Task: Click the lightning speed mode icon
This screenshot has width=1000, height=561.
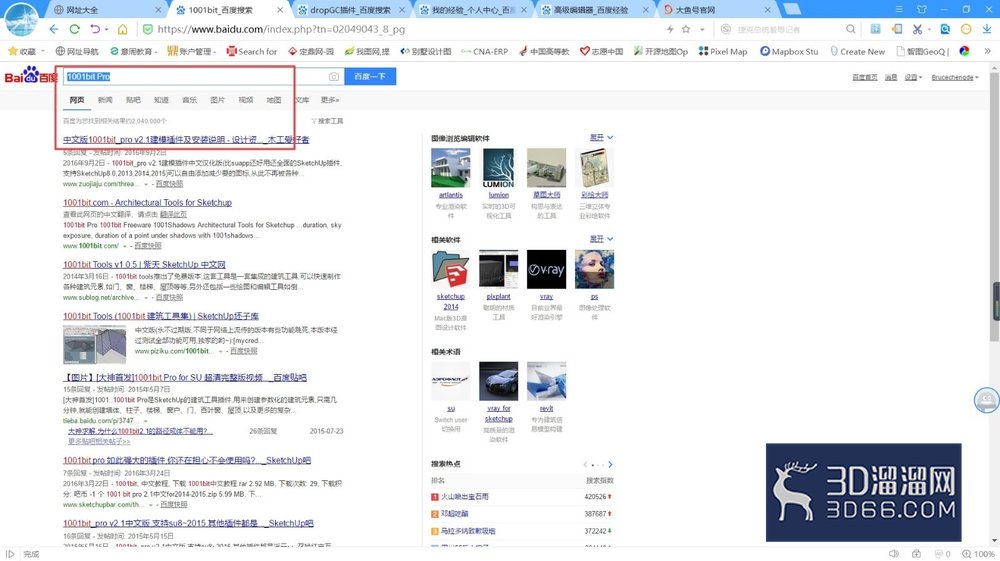Action: click(x=670, y=29)
